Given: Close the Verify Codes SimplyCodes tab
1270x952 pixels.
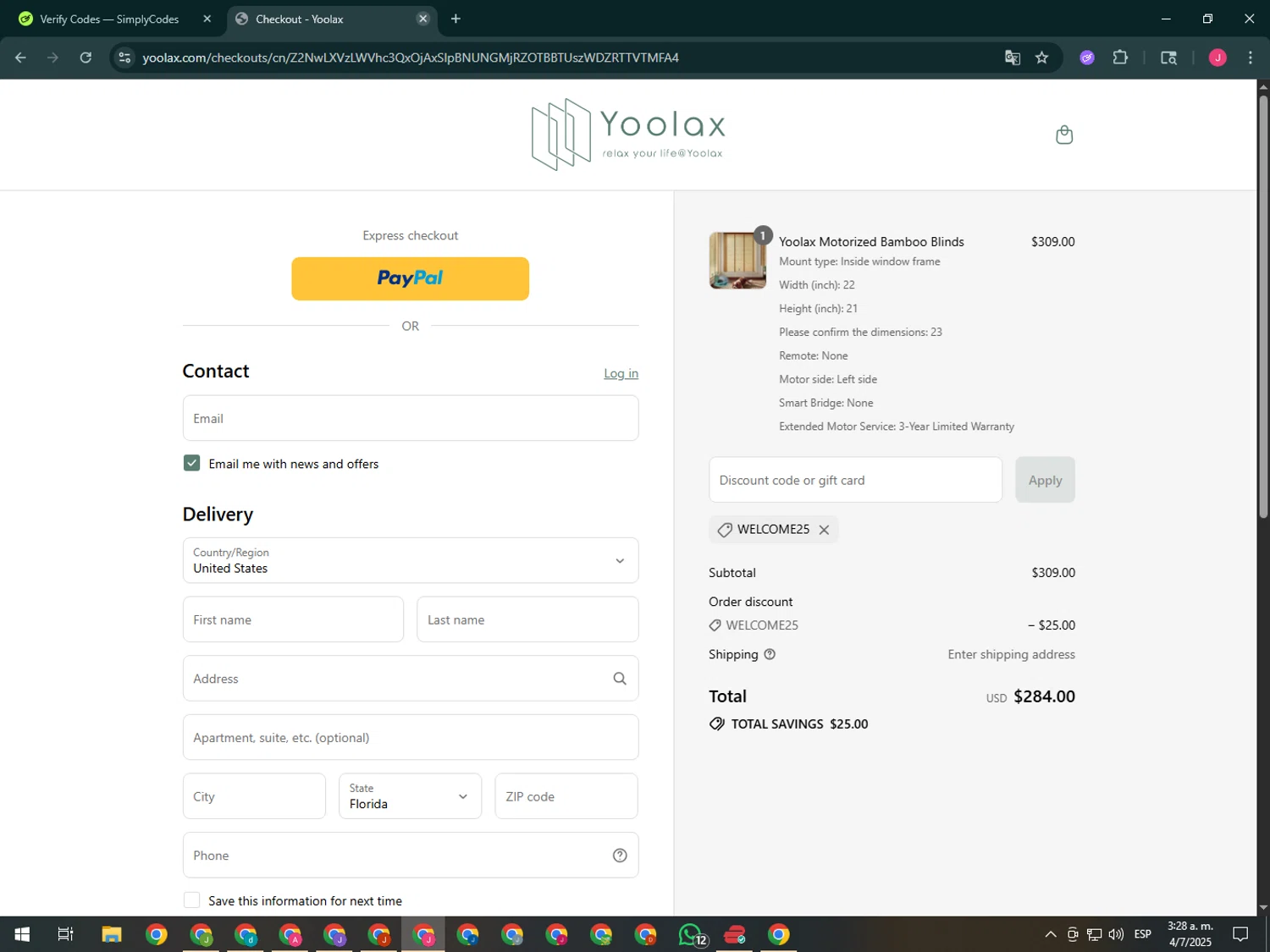Looking at the screenshot, I should click(x=207, y=19).
